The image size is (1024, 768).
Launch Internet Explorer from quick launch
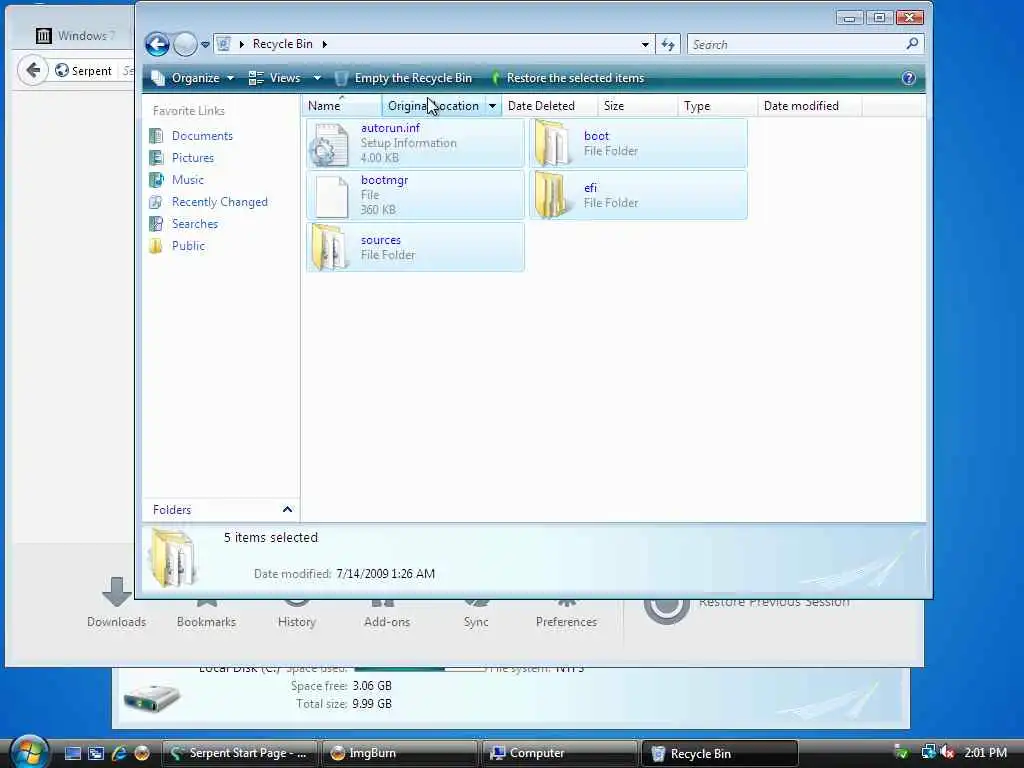click(x=119, y=753)
